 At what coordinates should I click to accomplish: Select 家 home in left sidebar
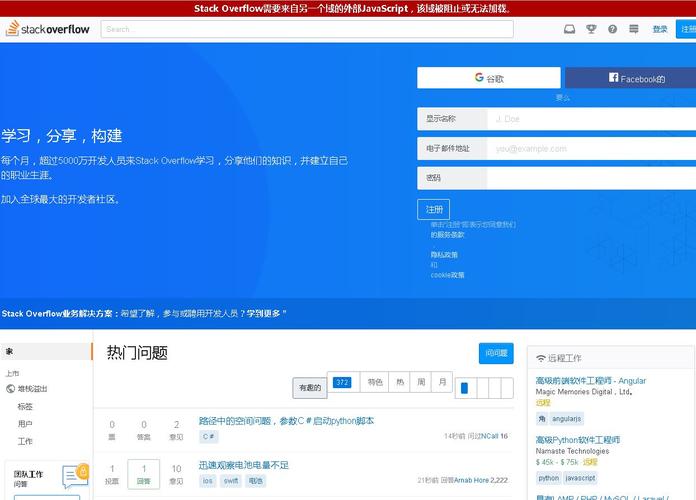(x=46, y=351)
